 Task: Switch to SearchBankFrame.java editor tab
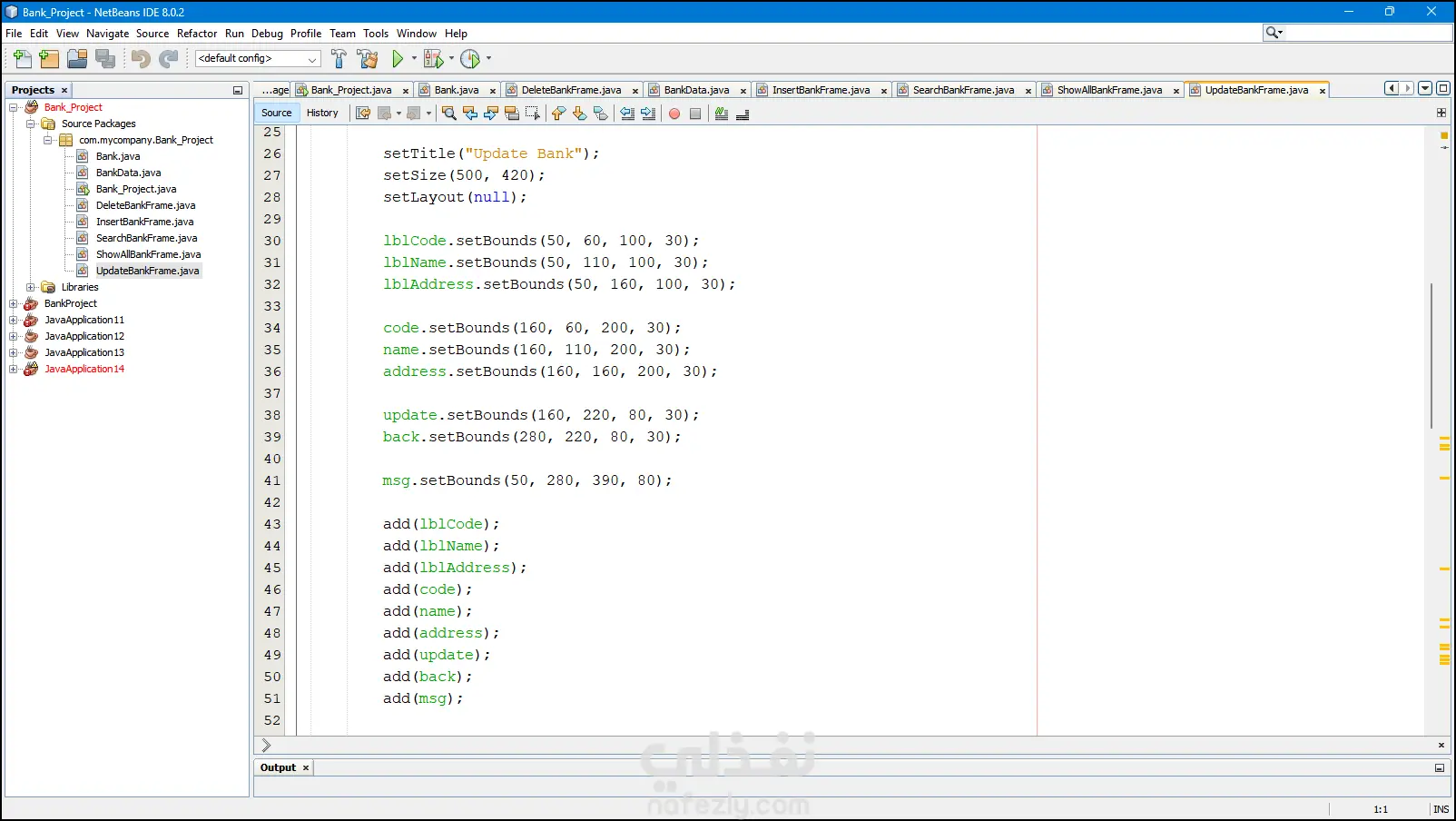tap(963, 90)
